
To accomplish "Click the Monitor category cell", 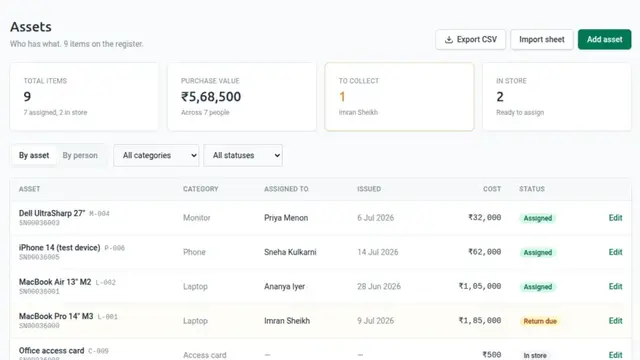I will pos(196,218).
